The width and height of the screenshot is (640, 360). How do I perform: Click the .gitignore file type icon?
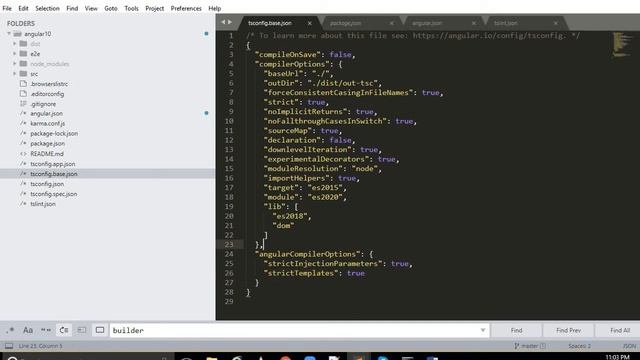(x=23, y=104)
